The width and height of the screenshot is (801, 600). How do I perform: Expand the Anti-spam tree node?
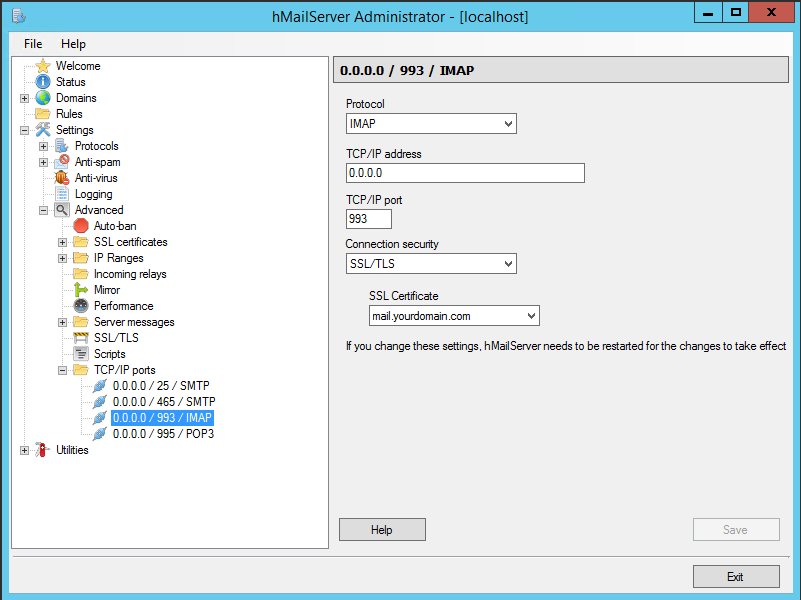click(x=43, y=162)
